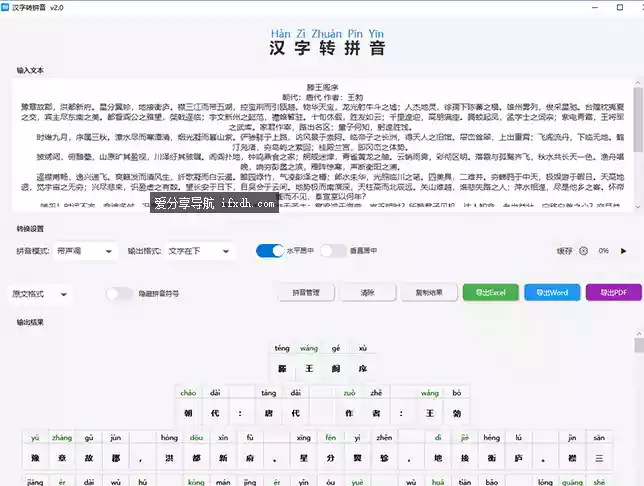
Task: Click the pinyin 'xù' in the title row
Action: (x=363, y=348)
